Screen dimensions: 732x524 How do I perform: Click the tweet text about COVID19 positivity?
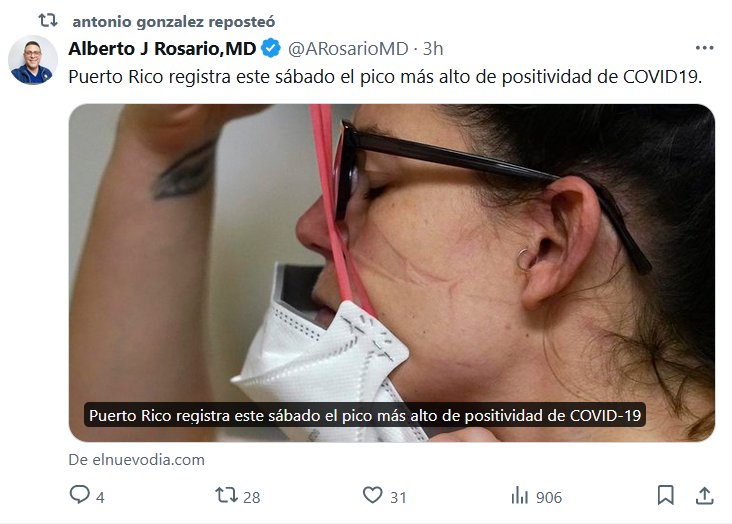click(x=385, y=77)
